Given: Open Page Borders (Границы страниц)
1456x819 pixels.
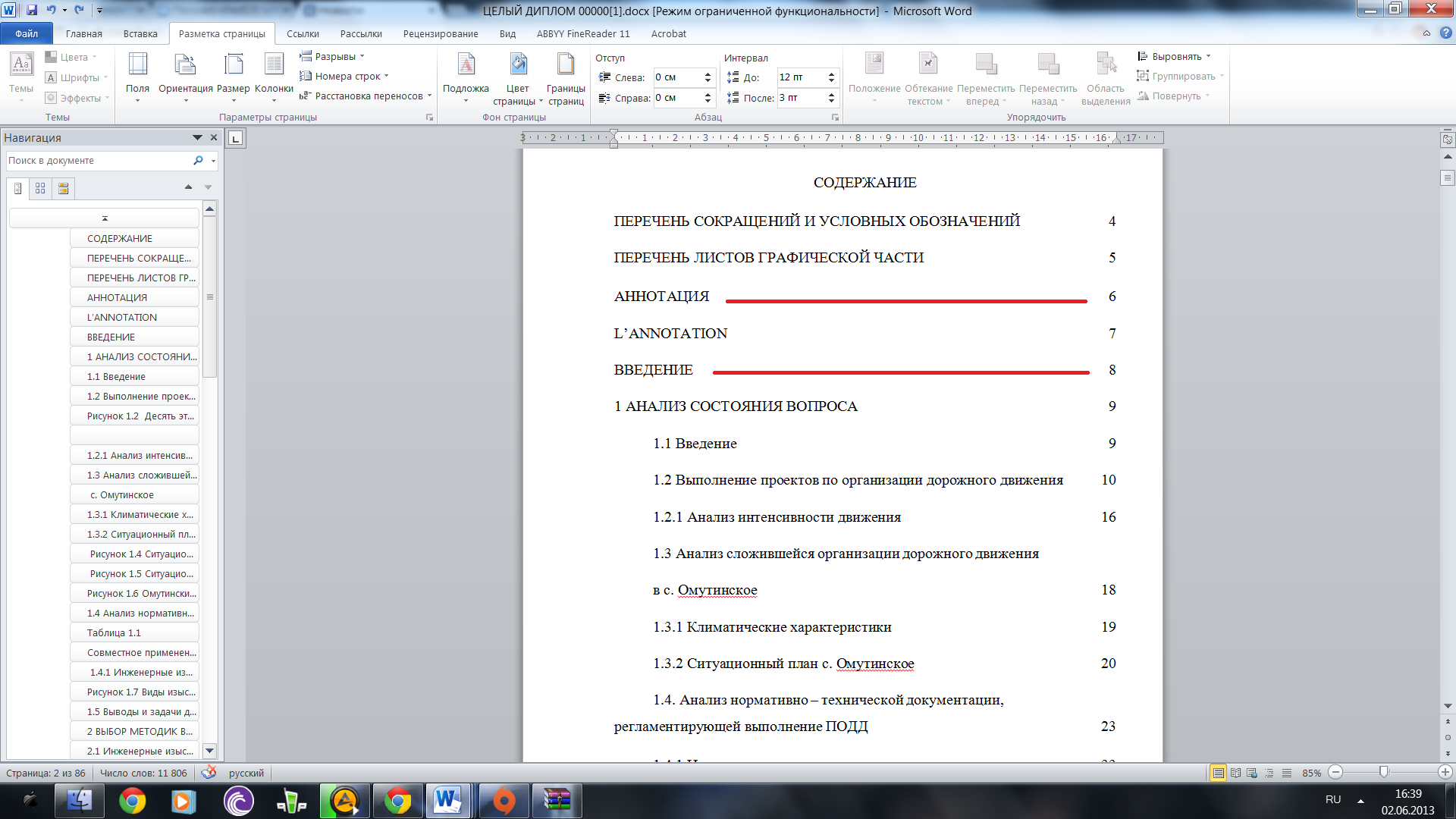Looking at the screenshot, I should click(566, 76).
